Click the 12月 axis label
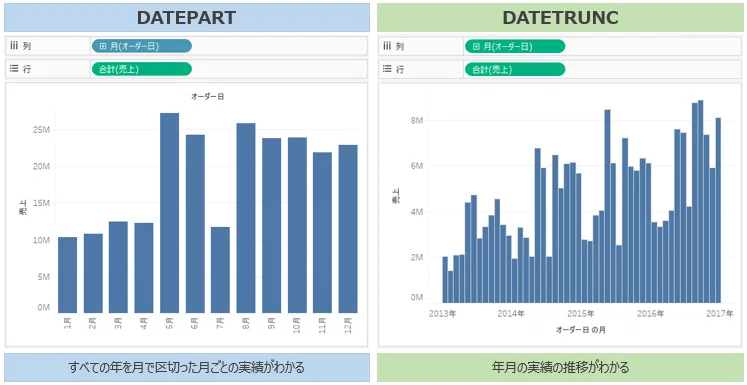 348,325
